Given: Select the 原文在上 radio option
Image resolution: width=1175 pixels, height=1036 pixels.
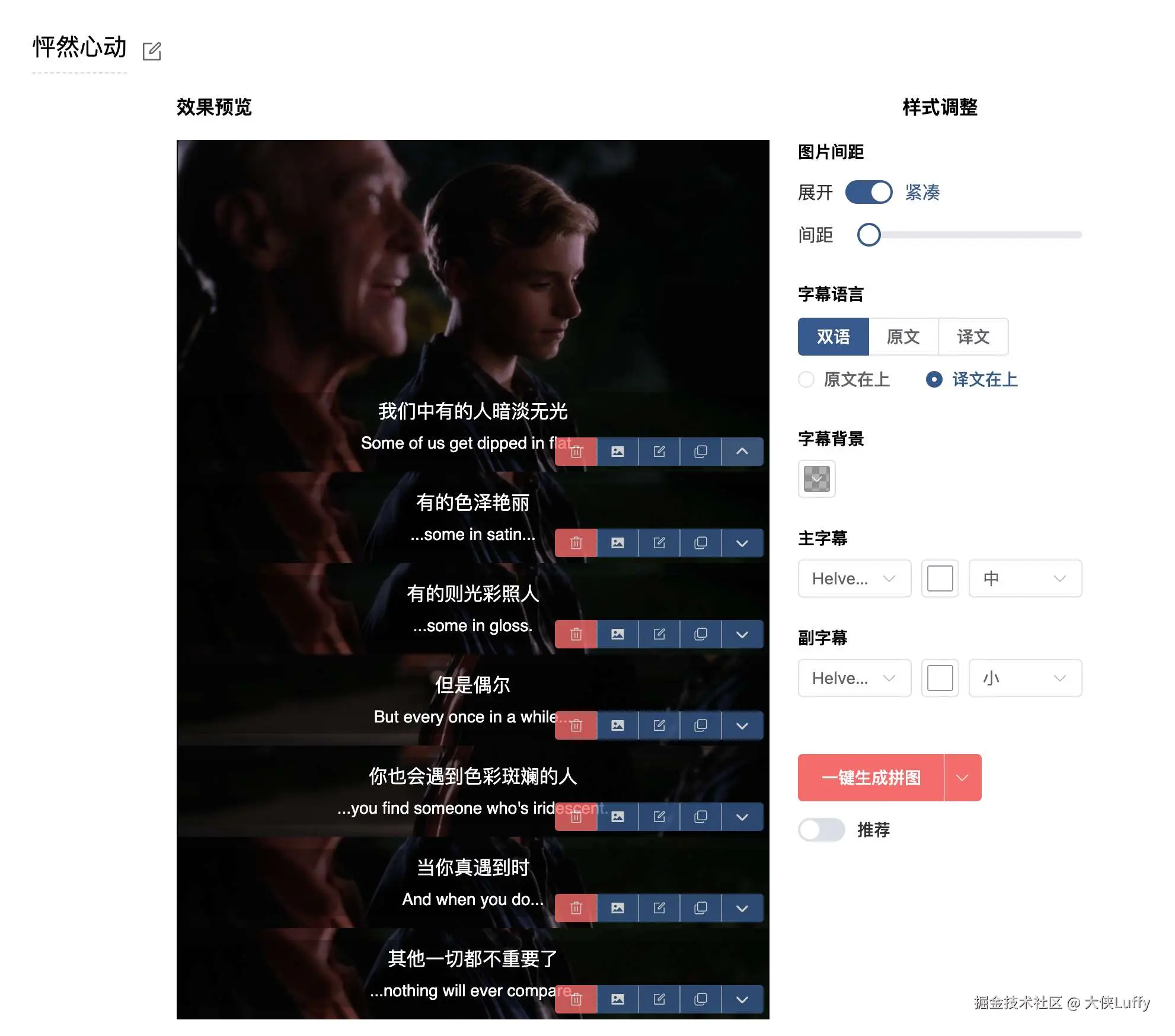Looking at the screenshot, I should [x=844, y=379].
